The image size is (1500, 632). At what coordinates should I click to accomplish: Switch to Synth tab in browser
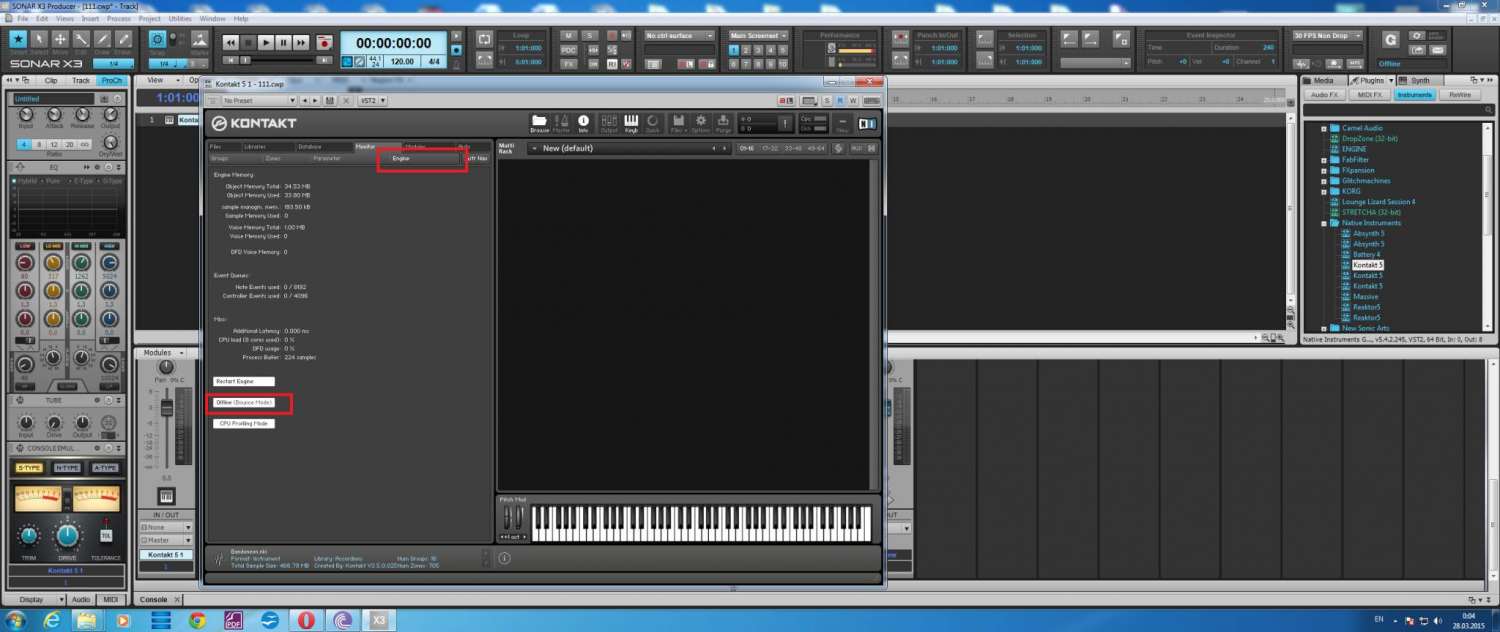click(x=1419, y=80)
